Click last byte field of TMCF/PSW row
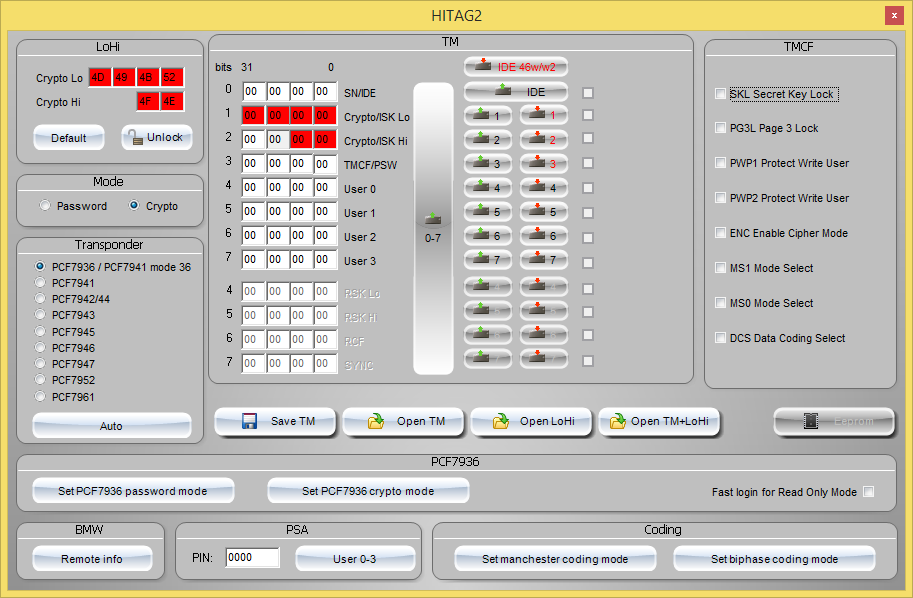This screenshot has height=598, width=913. pyautogui.click(x=325, y=164)
